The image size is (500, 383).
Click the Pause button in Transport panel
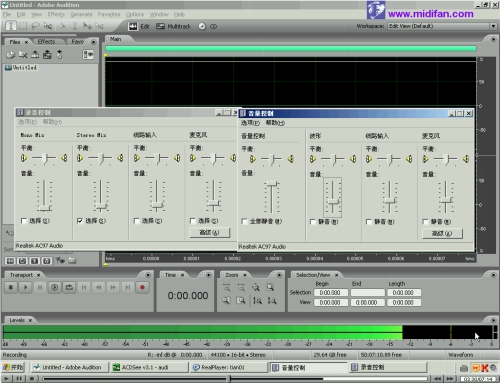40,287
